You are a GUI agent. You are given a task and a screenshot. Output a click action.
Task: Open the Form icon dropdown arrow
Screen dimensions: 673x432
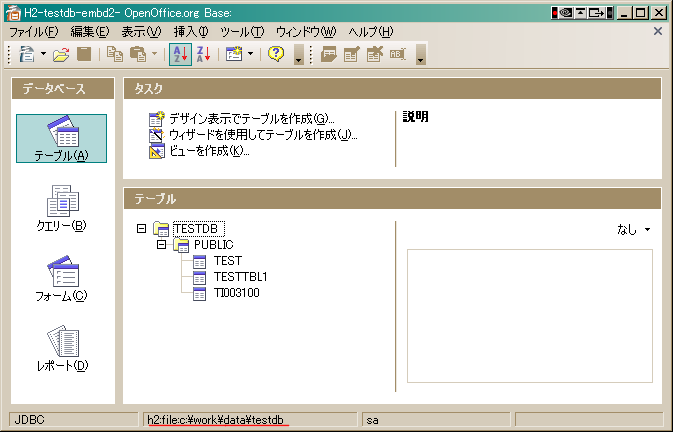pos(251,54)
